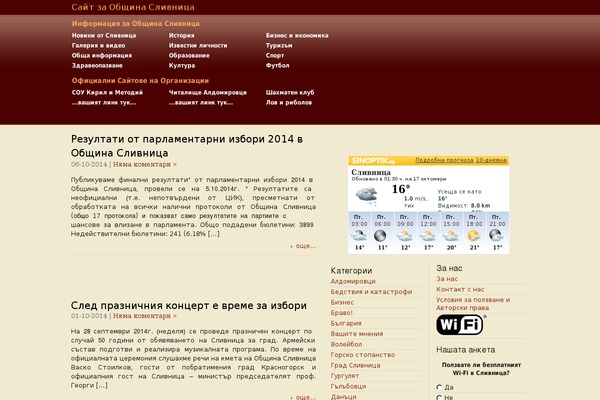Click 'Сливница' city name in weather widget
The image size is (600, 400).
371,172
